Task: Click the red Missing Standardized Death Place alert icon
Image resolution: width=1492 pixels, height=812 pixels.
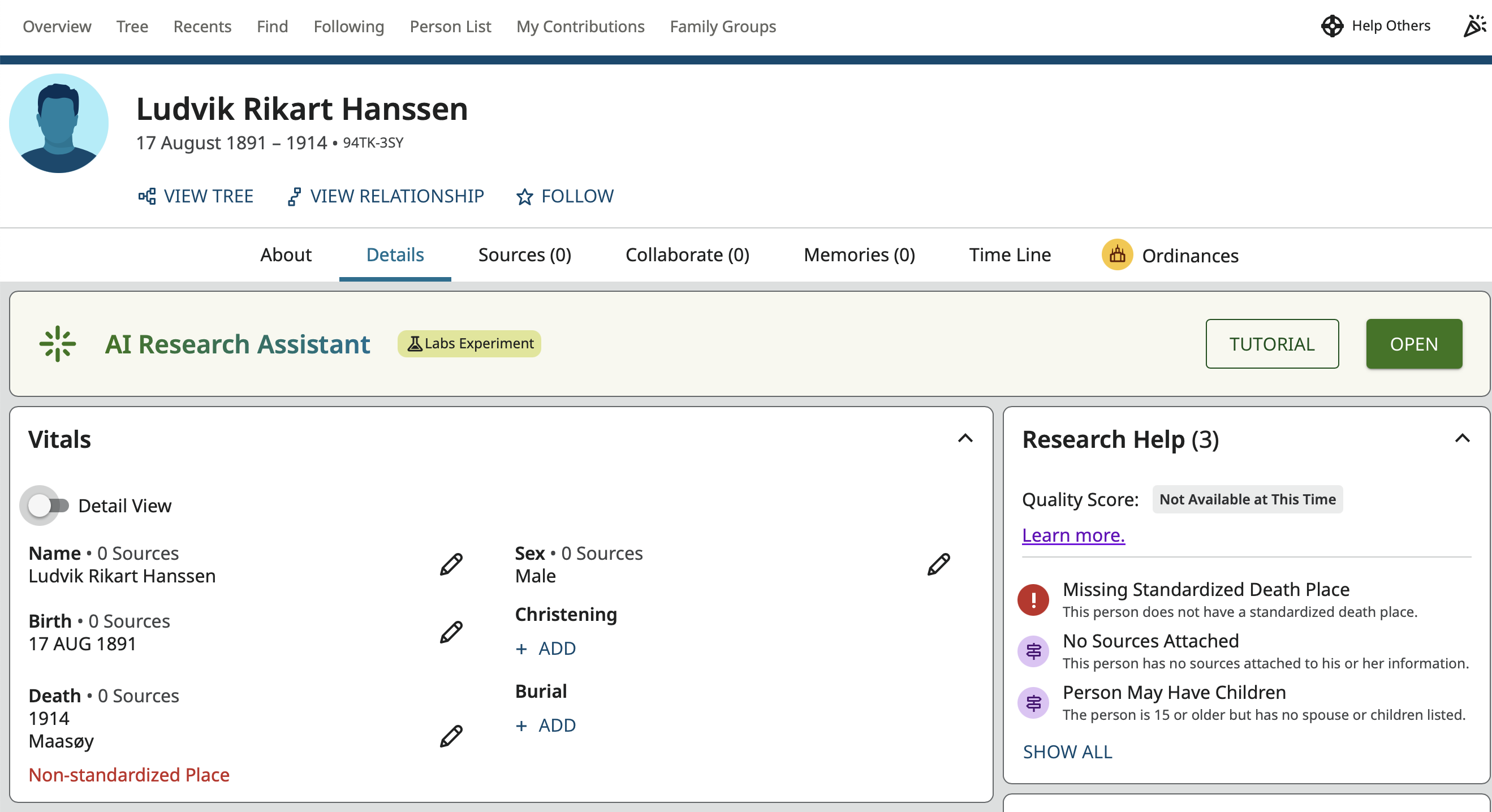Action: pos(1033,599)
